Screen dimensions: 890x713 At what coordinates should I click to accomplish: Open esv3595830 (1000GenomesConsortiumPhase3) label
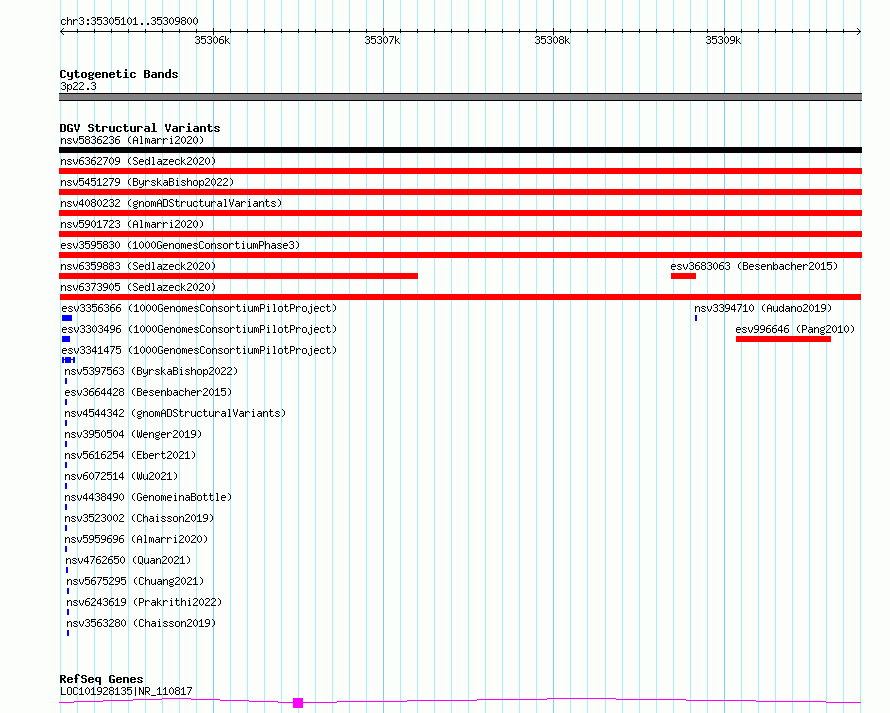click(180, 245)
